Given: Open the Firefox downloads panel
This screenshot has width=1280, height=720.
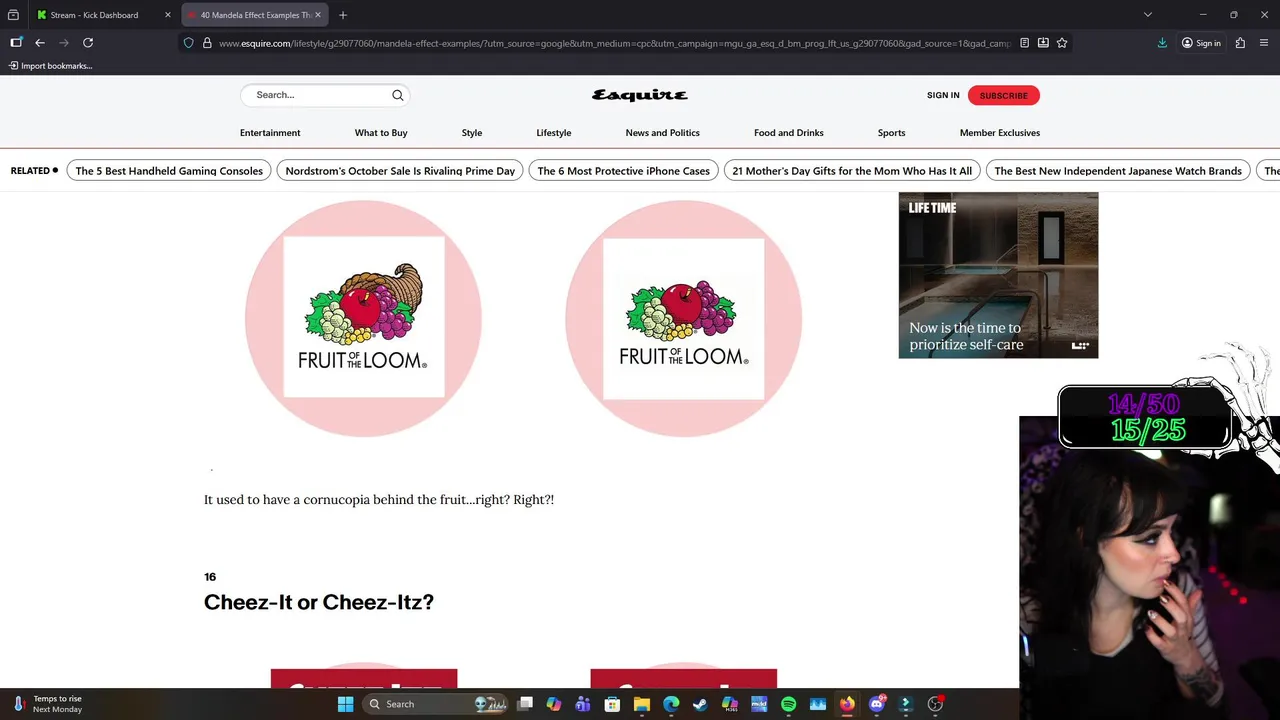Looking at the screenshot, I should (1162, 43).
